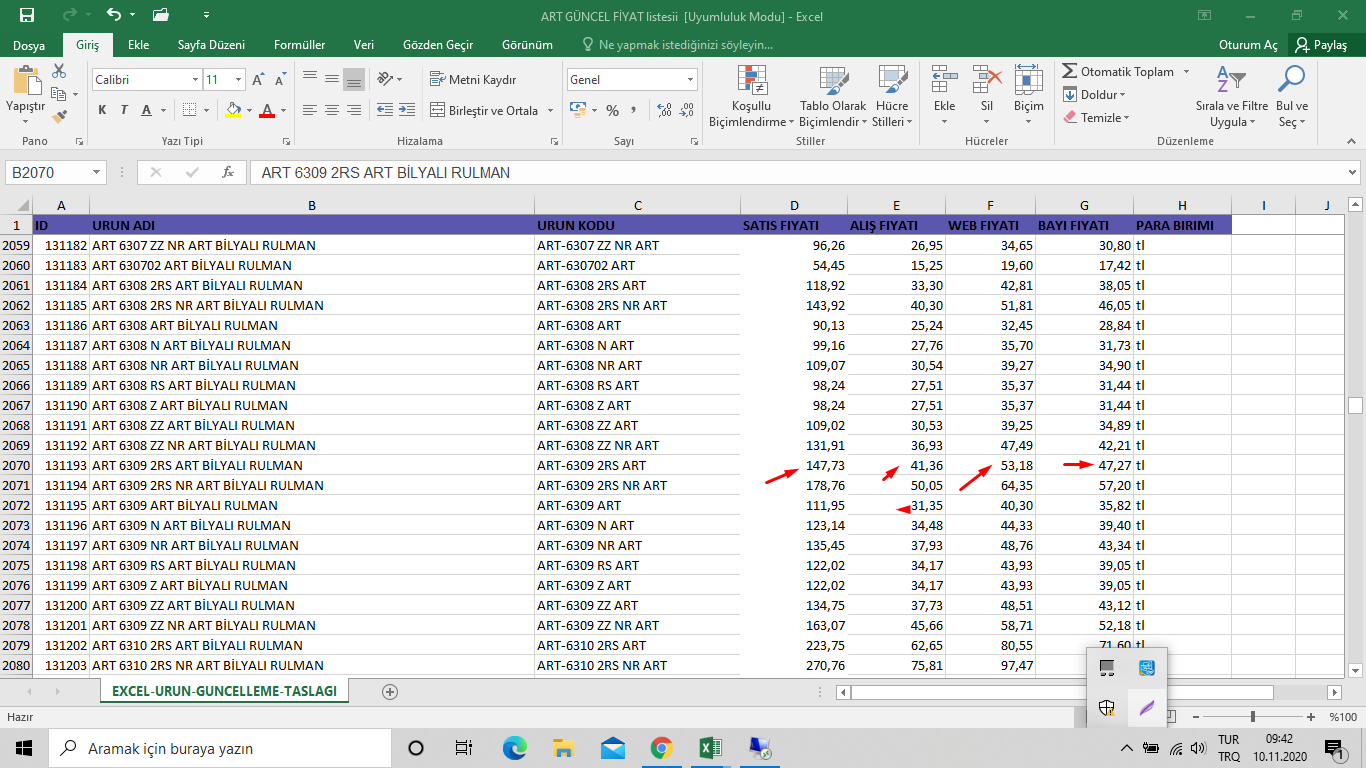Click the Name Box showing B2070

[48, 173]
